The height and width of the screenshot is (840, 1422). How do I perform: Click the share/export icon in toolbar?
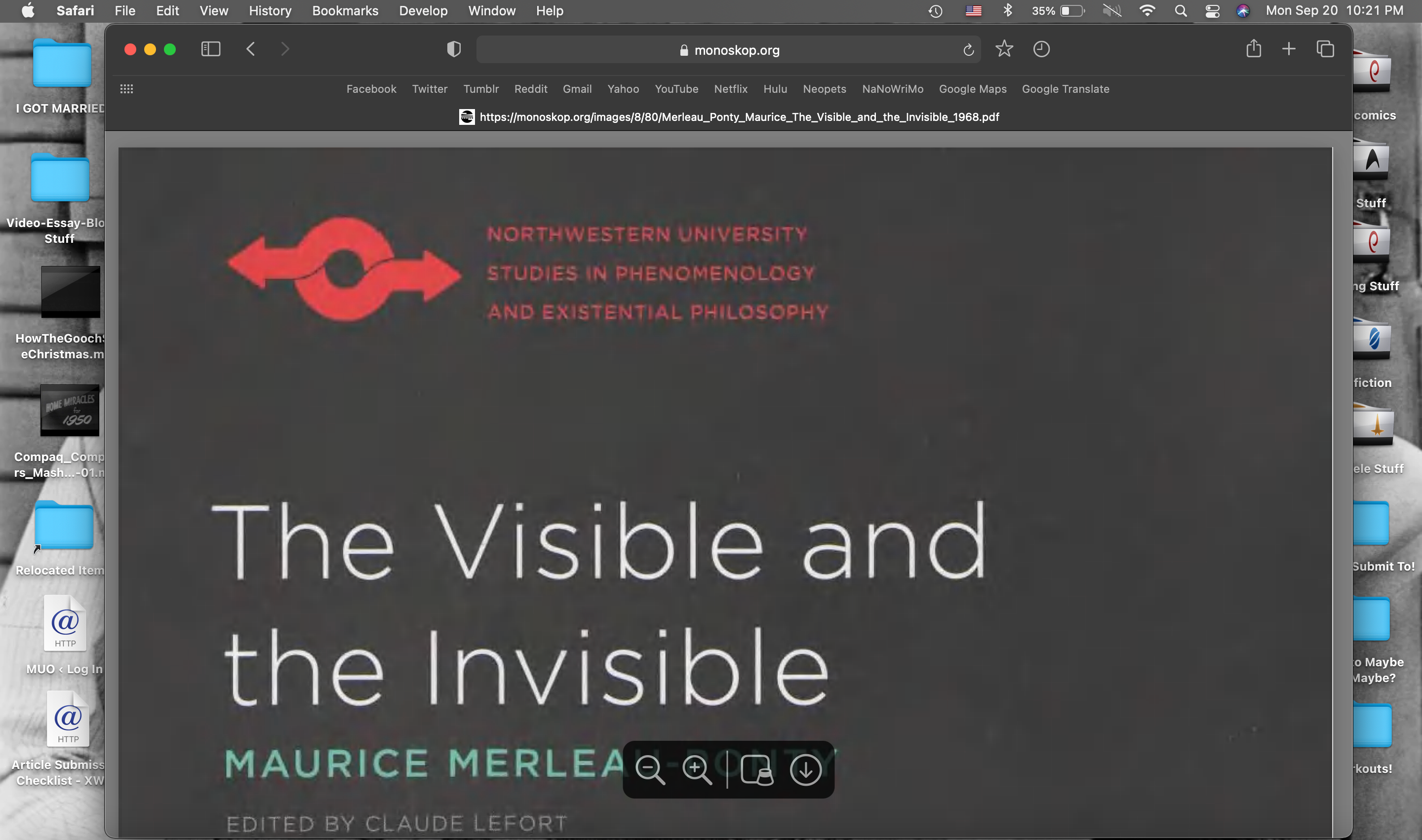(x=1253, y=49)
